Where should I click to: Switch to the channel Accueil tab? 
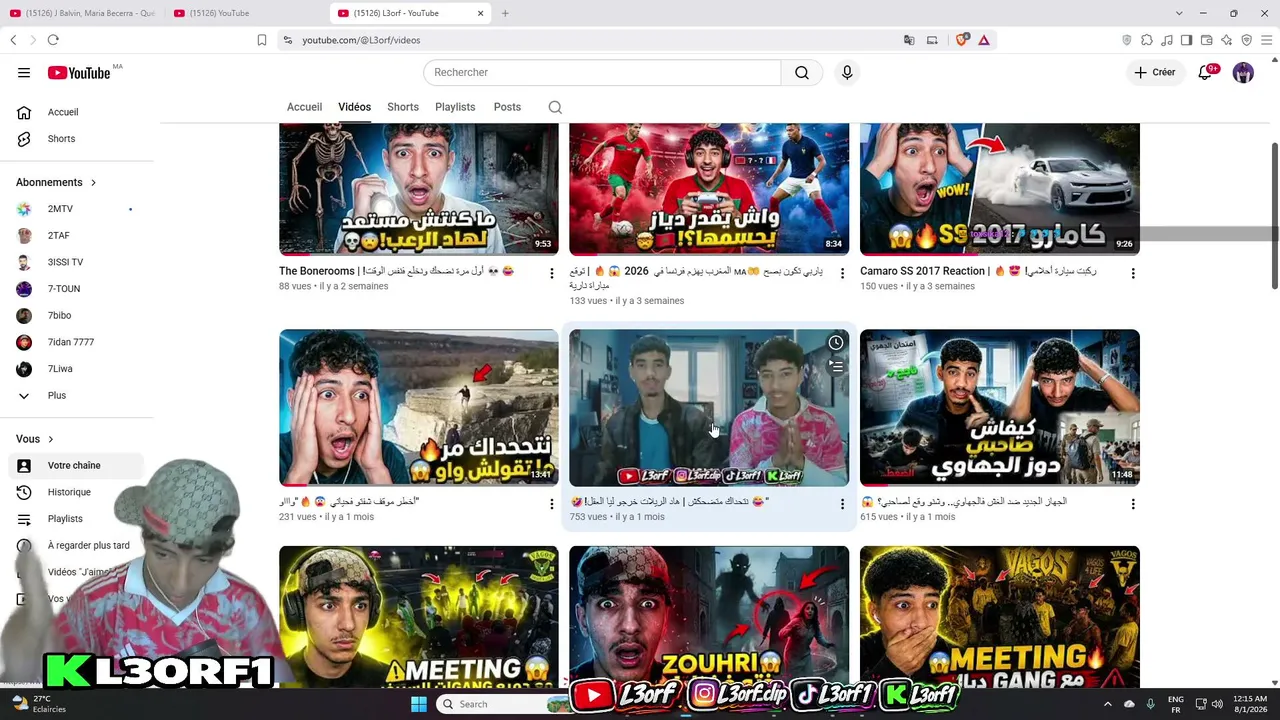pyautogui.click(x=304, y=107)
